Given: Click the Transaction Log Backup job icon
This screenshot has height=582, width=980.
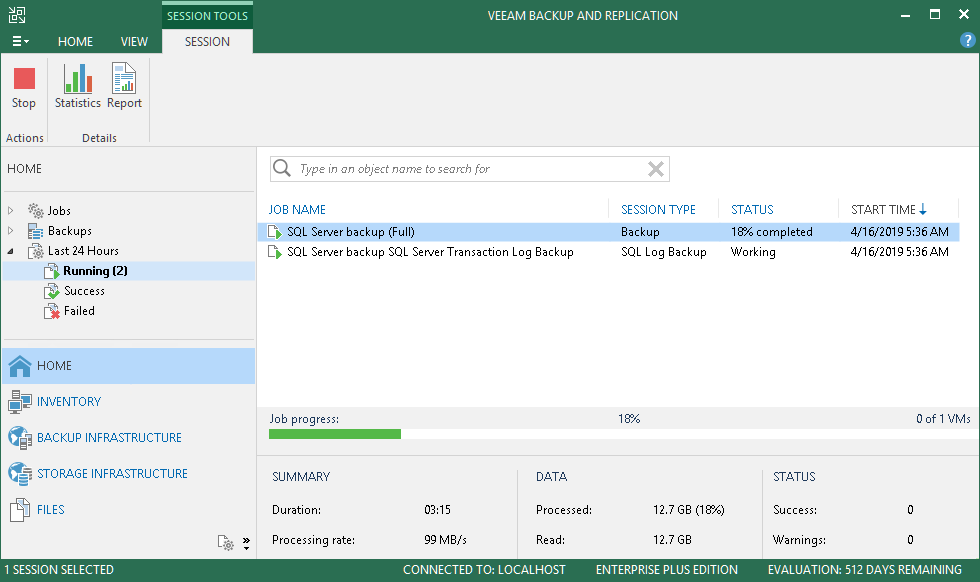Looking at the screenshot, I should [275, 252].
